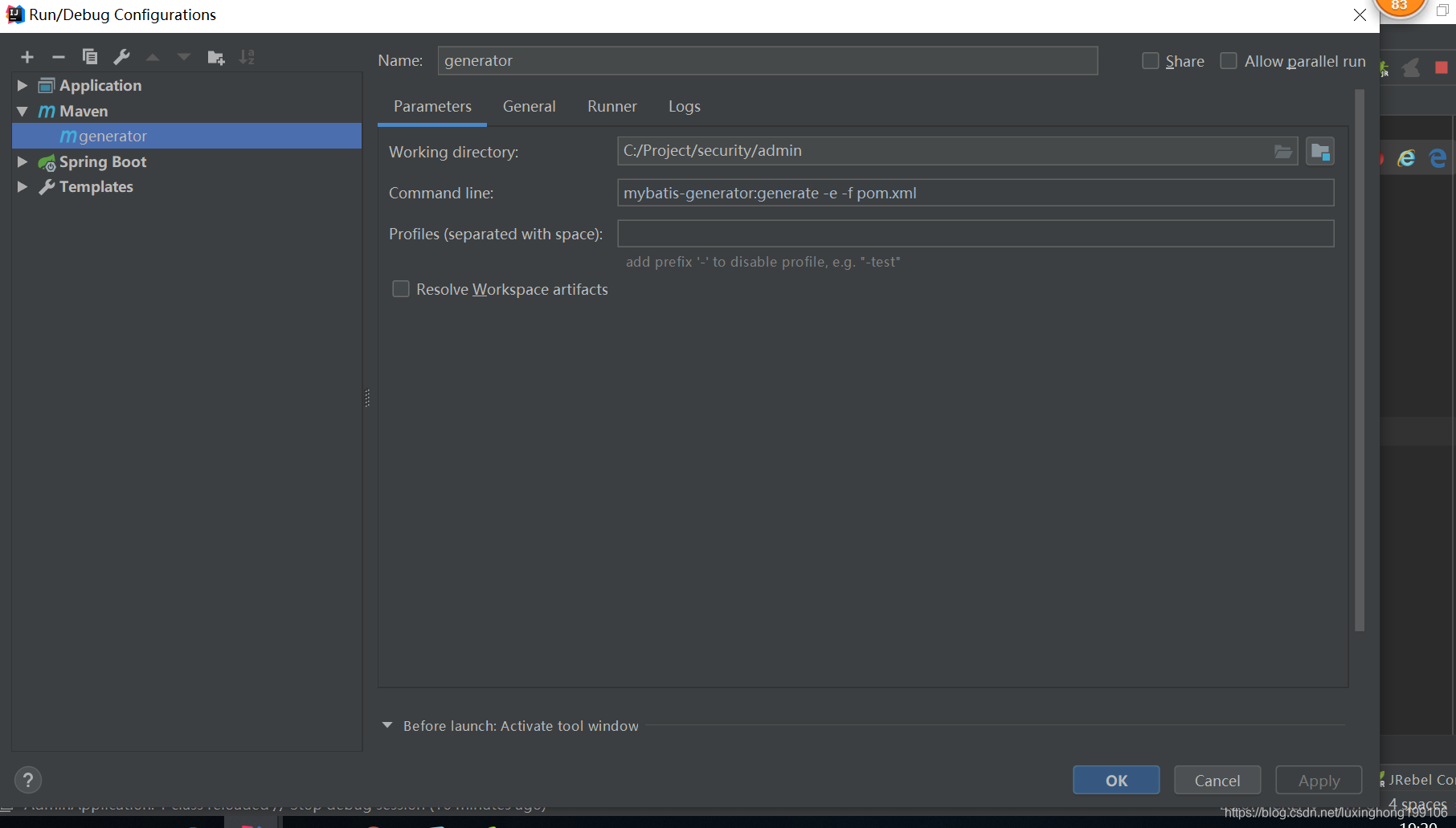This screenshot has width=1456, height=828.
Task: Collapse the Before launch section
Action: click(x=387, y=725)
